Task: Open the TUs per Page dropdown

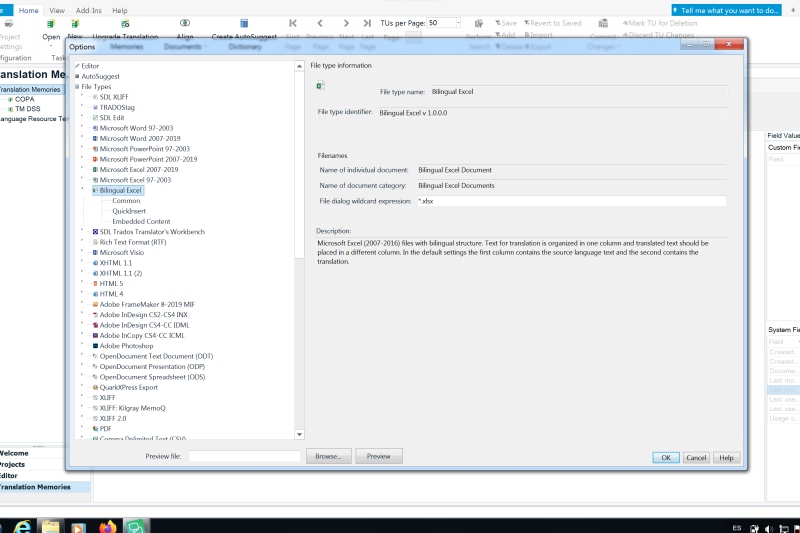Action: point(458,23)
